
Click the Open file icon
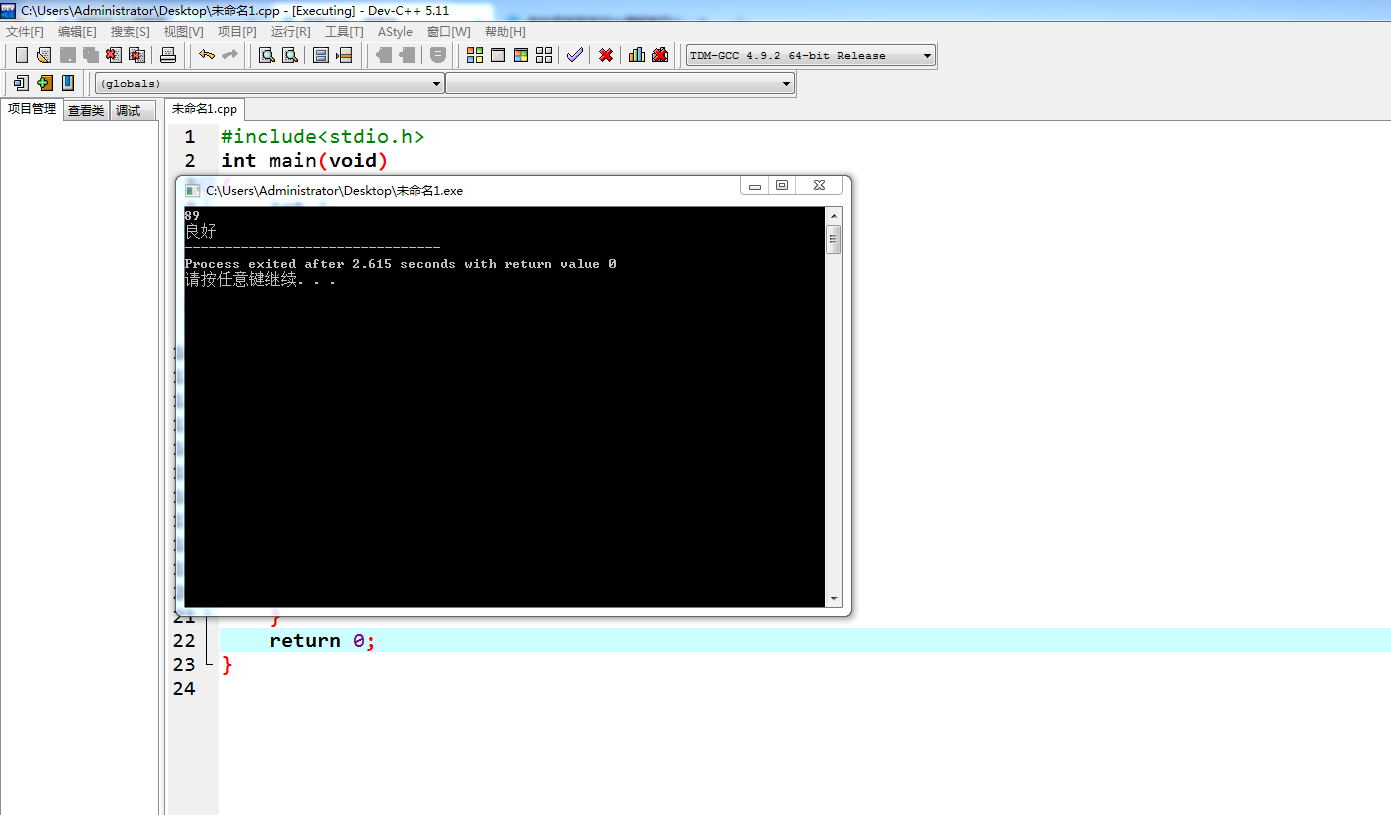click(x=44, y=55)
